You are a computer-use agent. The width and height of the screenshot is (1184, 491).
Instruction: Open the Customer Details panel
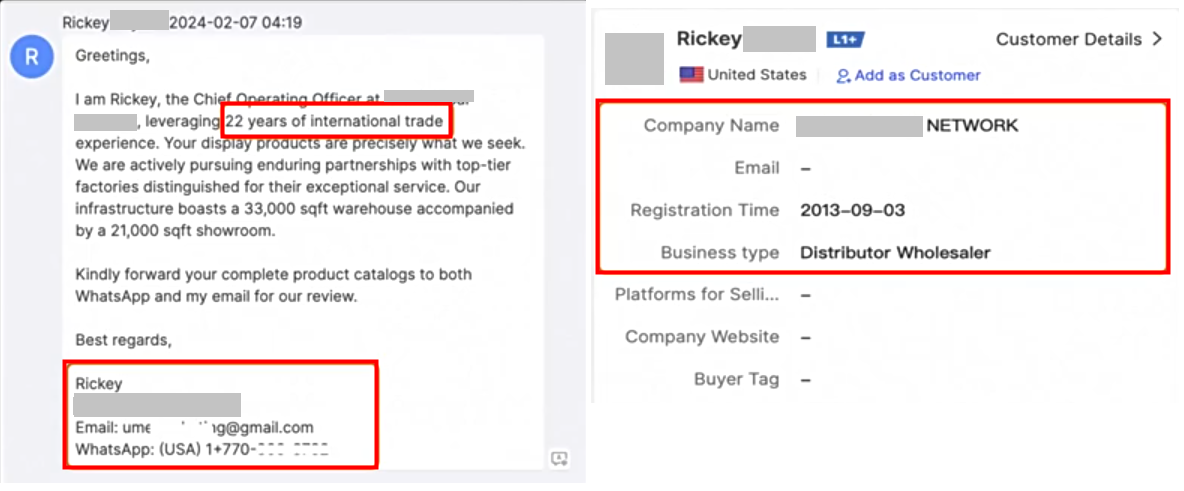tap(1068, 40)
